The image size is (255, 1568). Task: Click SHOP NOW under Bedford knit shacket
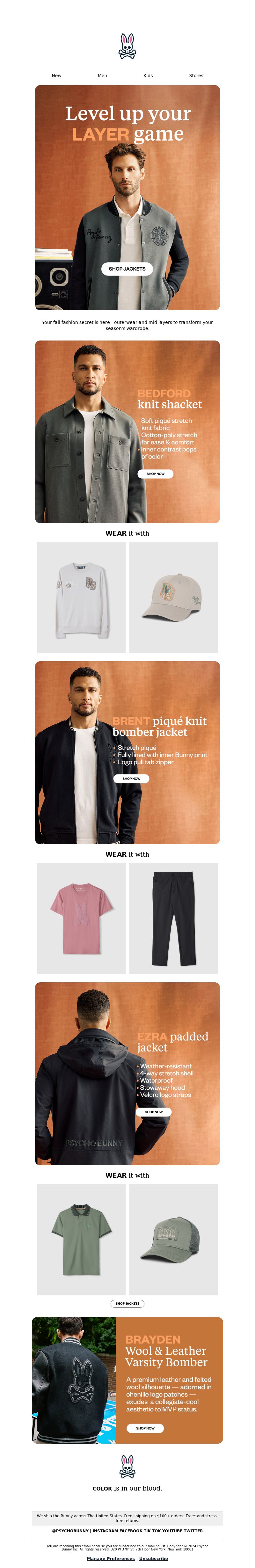tap(155, 473)
